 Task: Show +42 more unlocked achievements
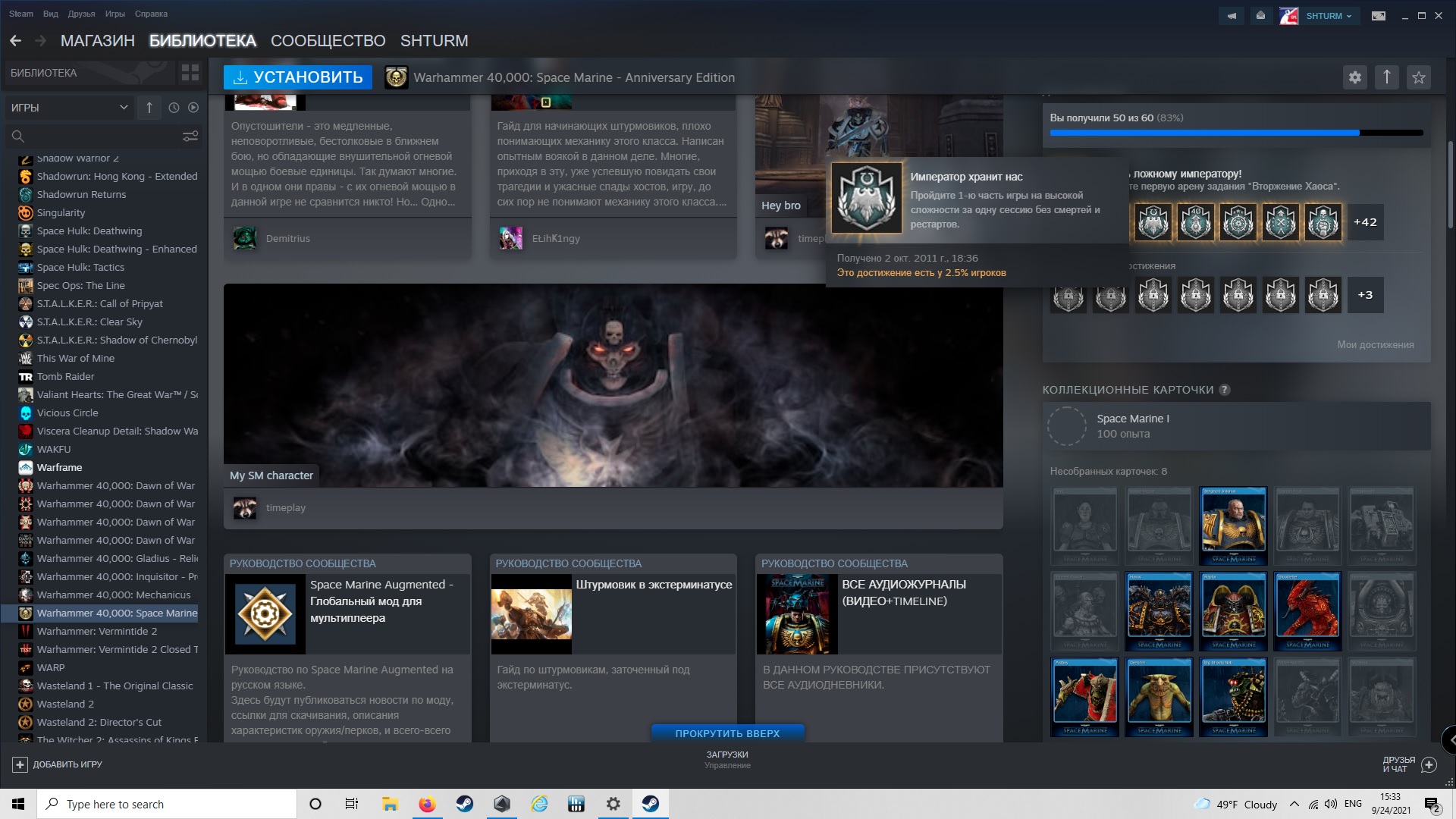(1365, 222)
